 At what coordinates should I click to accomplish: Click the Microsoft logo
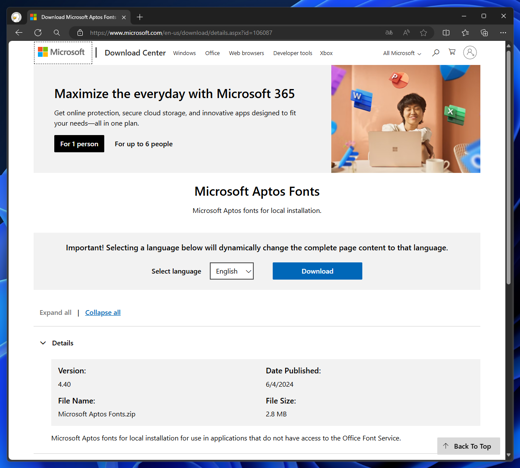(x=62, y=52)
